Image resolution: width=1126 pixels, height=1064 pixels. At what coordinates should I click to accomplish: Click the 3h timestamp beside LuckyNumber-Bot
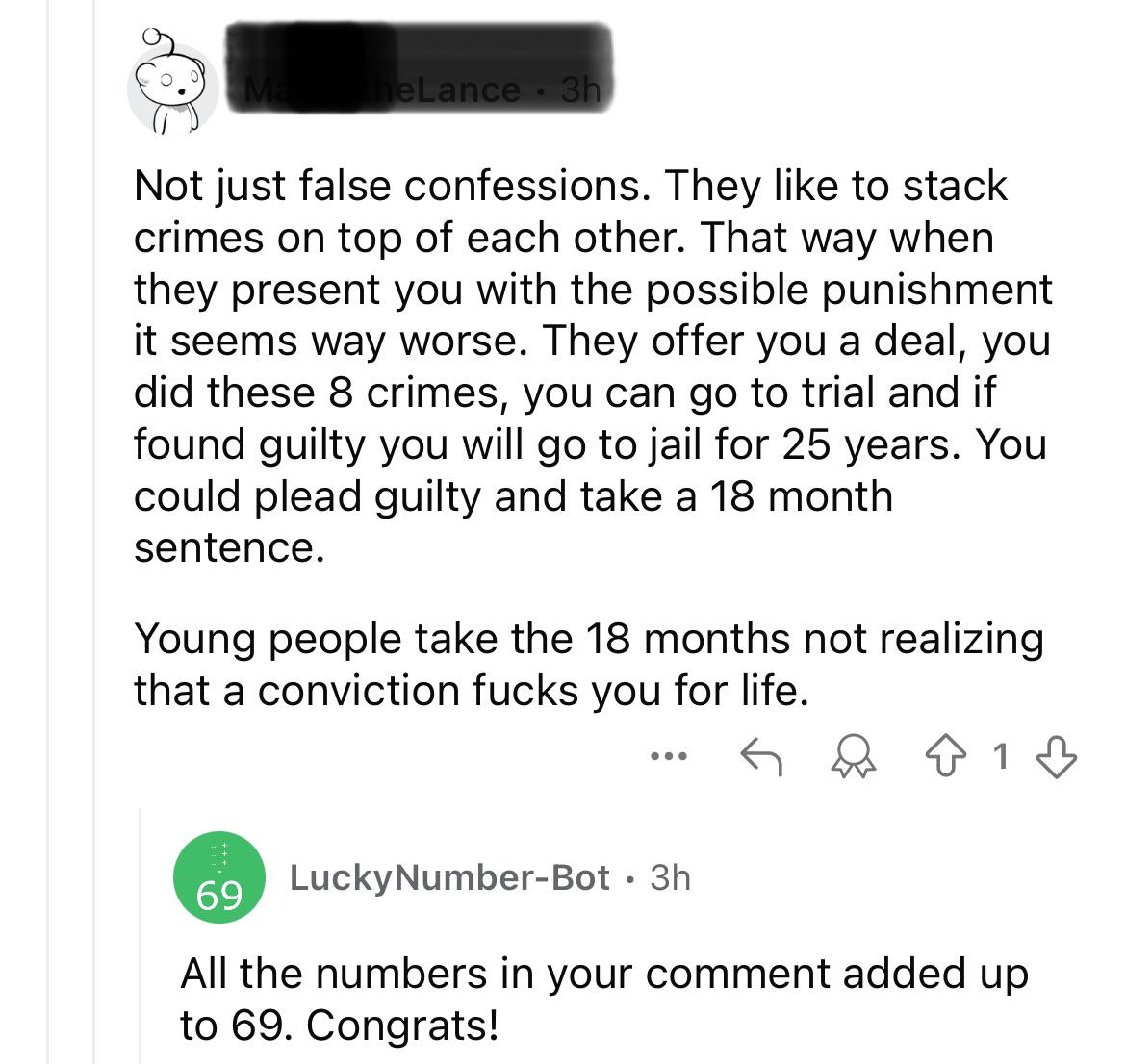click(x=670, y=877)
